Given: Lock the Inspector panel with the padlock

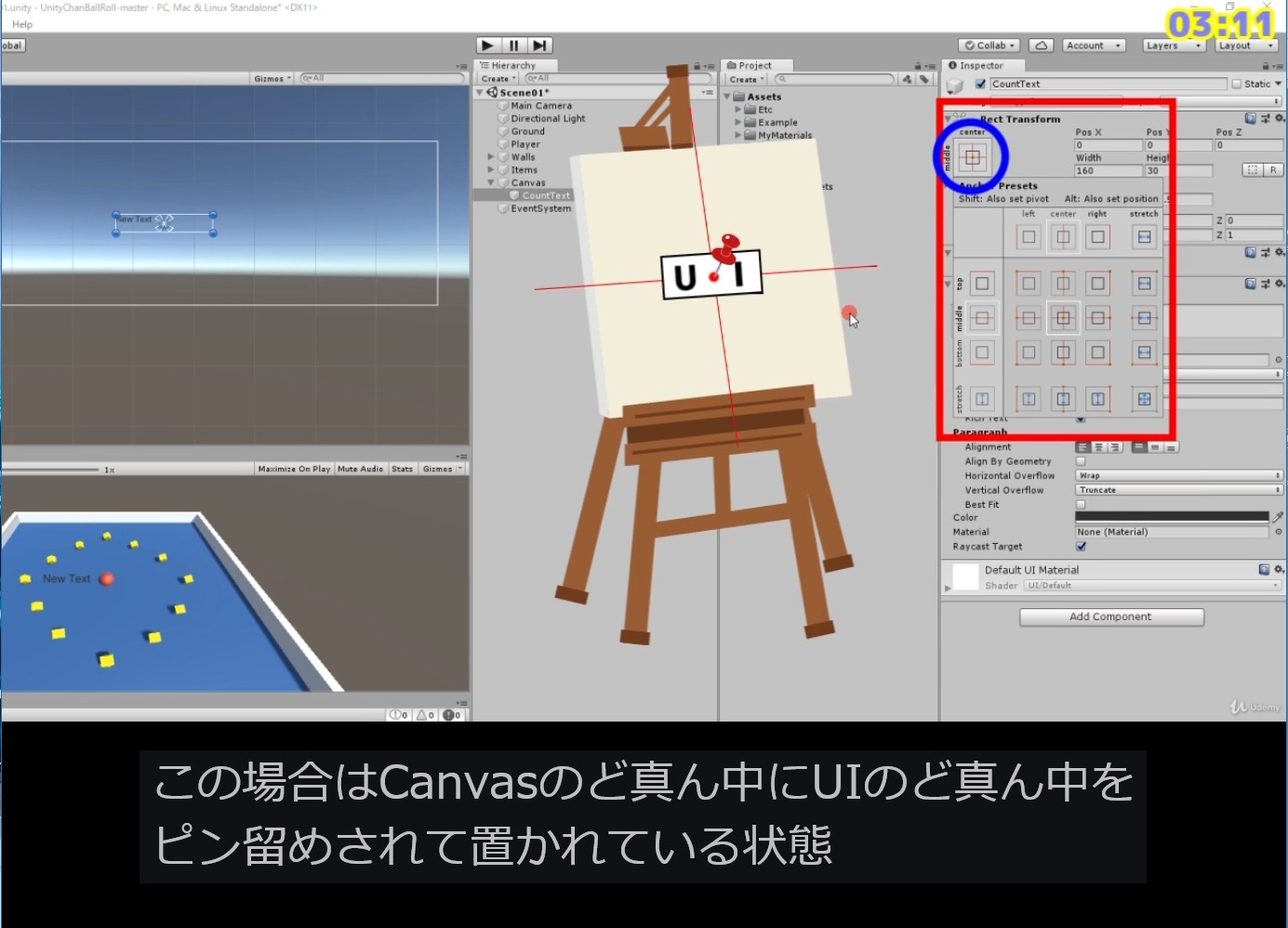Looking at the screenshot, I should [1266, 66].
